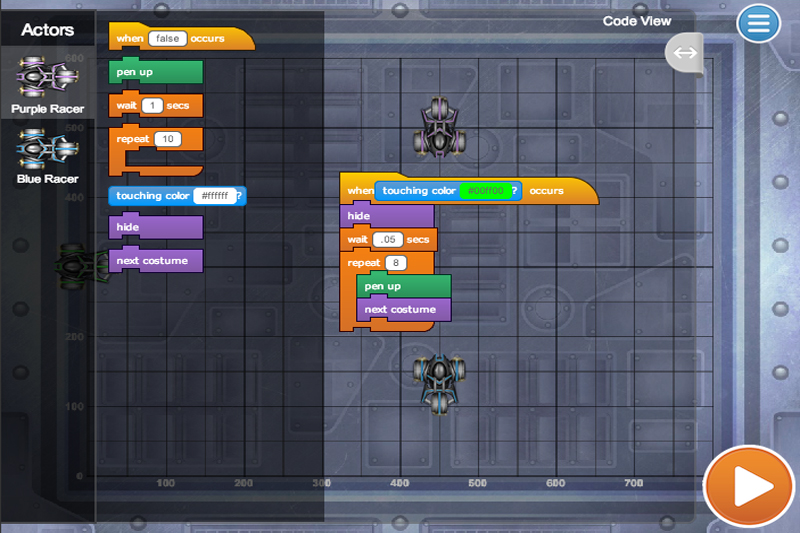Image resolution: width=800 pixels, height=533 pixels.
Task: Click the green #00ff00 color swatch
Action: click(x=485, y=191)
